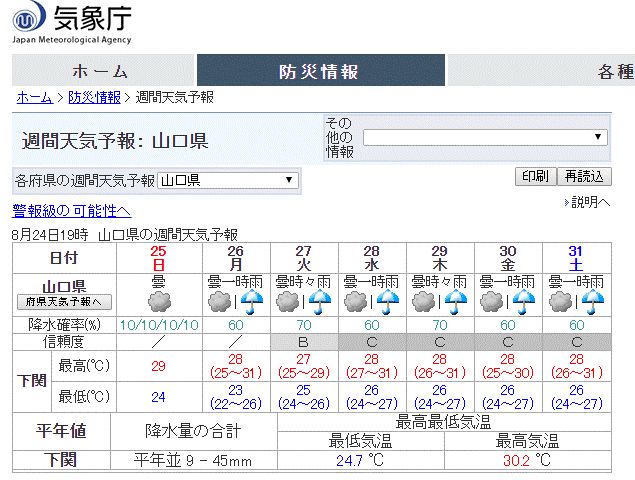Click the Japan Meteorological Agency logo
Screen dimensions: 635x480
72,23
